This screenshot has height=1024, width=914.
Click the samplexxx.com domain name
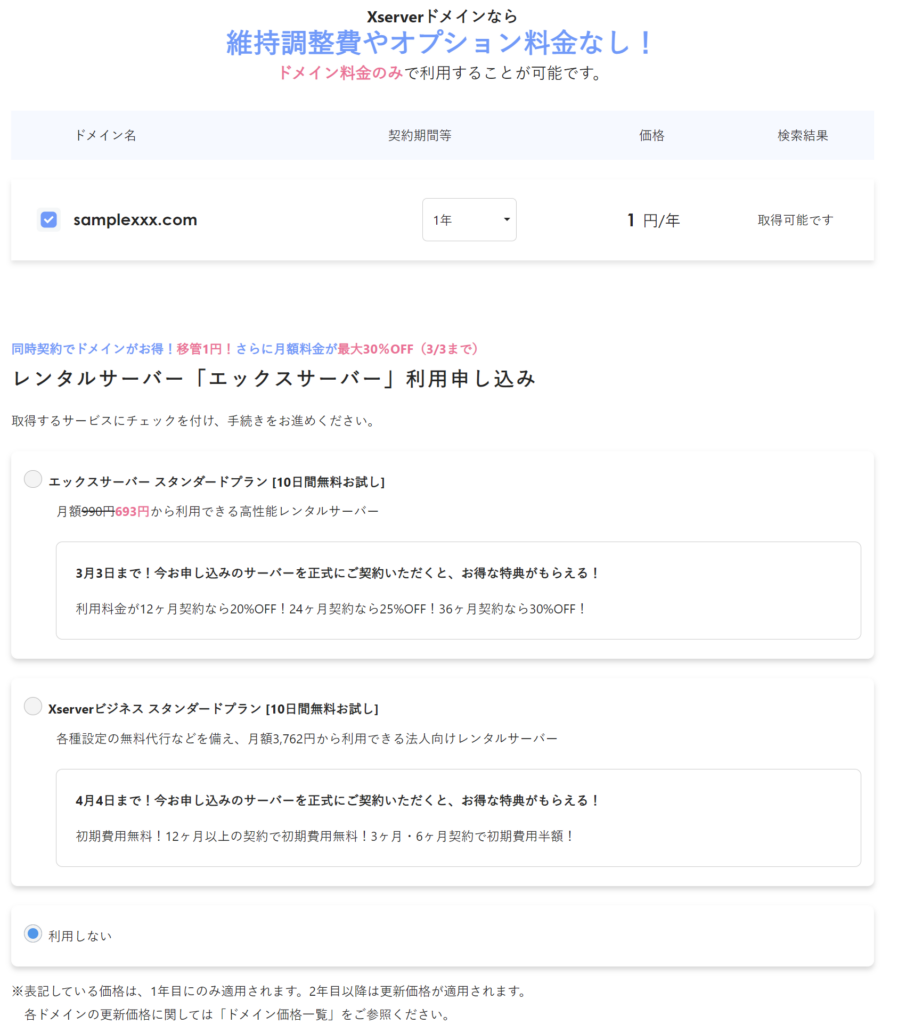tap(135, 220)
